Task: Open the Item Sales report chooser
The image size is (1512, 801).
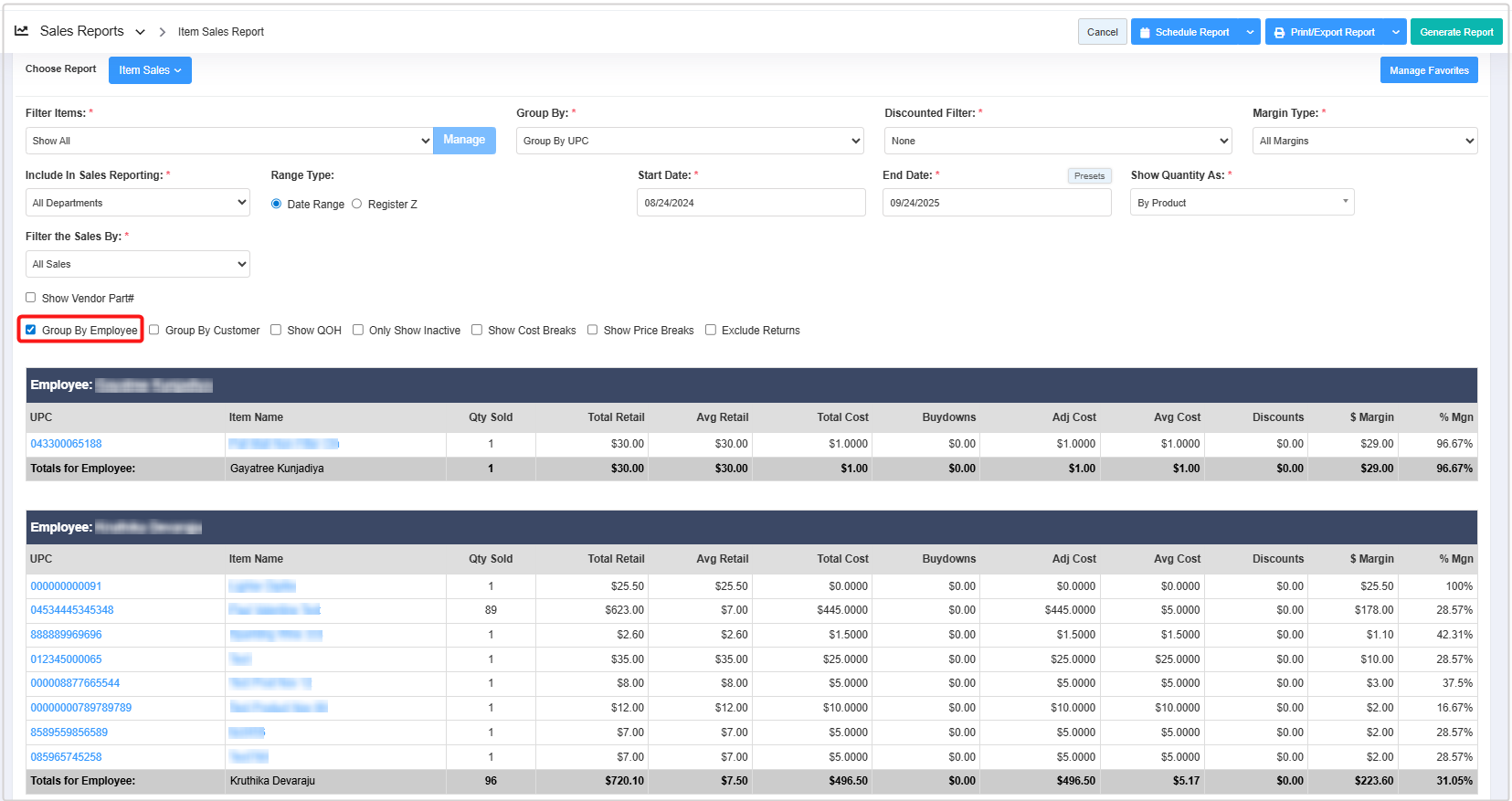Action: click(x=150, y=70)
